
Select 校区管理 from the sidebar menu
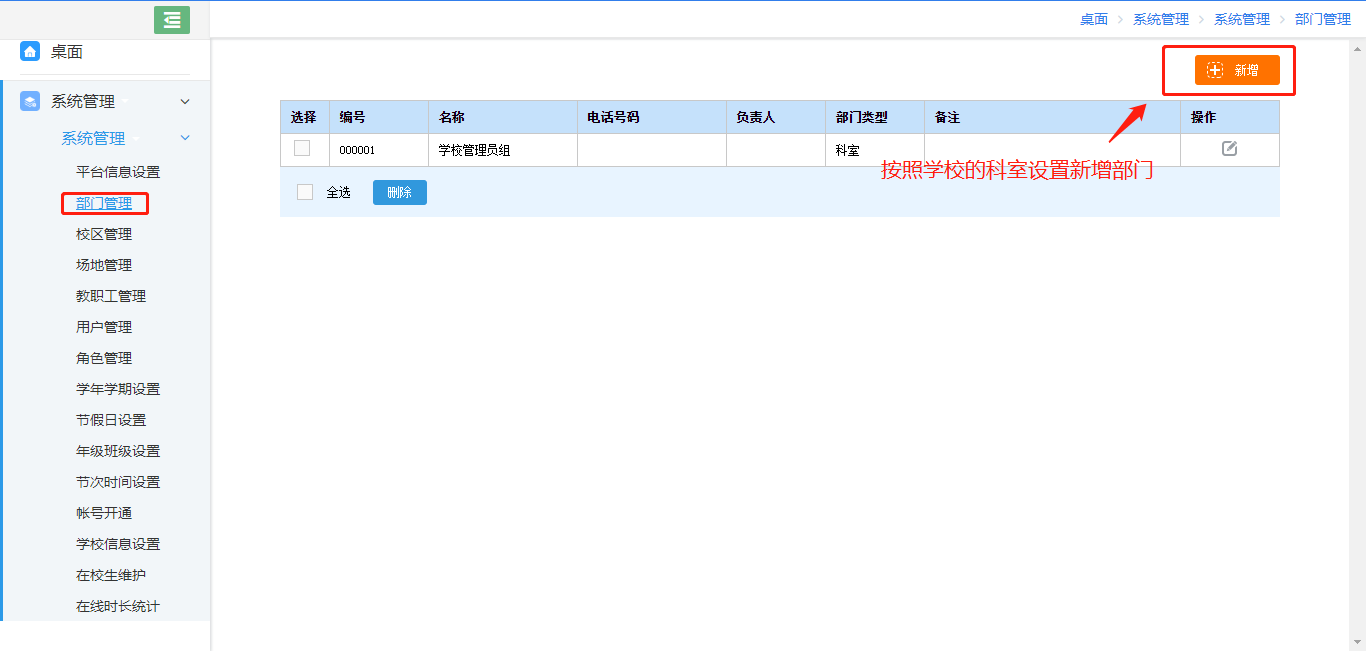pos(105,233)
